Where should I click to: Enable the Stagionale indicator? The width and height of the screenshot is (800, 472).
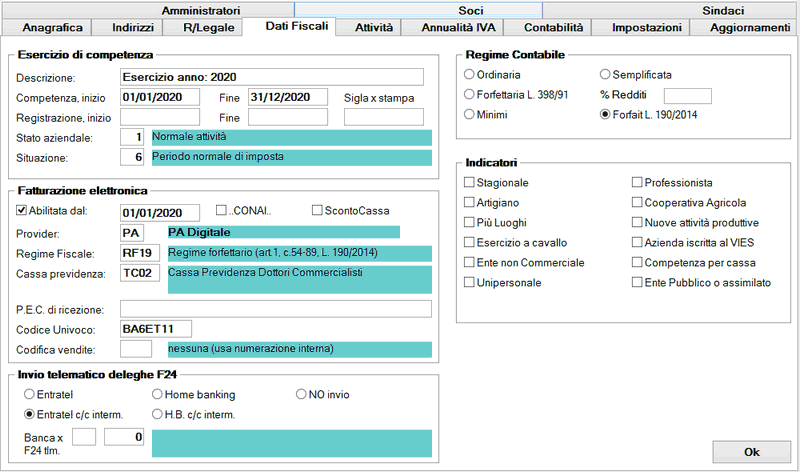[x=470, y=183]
